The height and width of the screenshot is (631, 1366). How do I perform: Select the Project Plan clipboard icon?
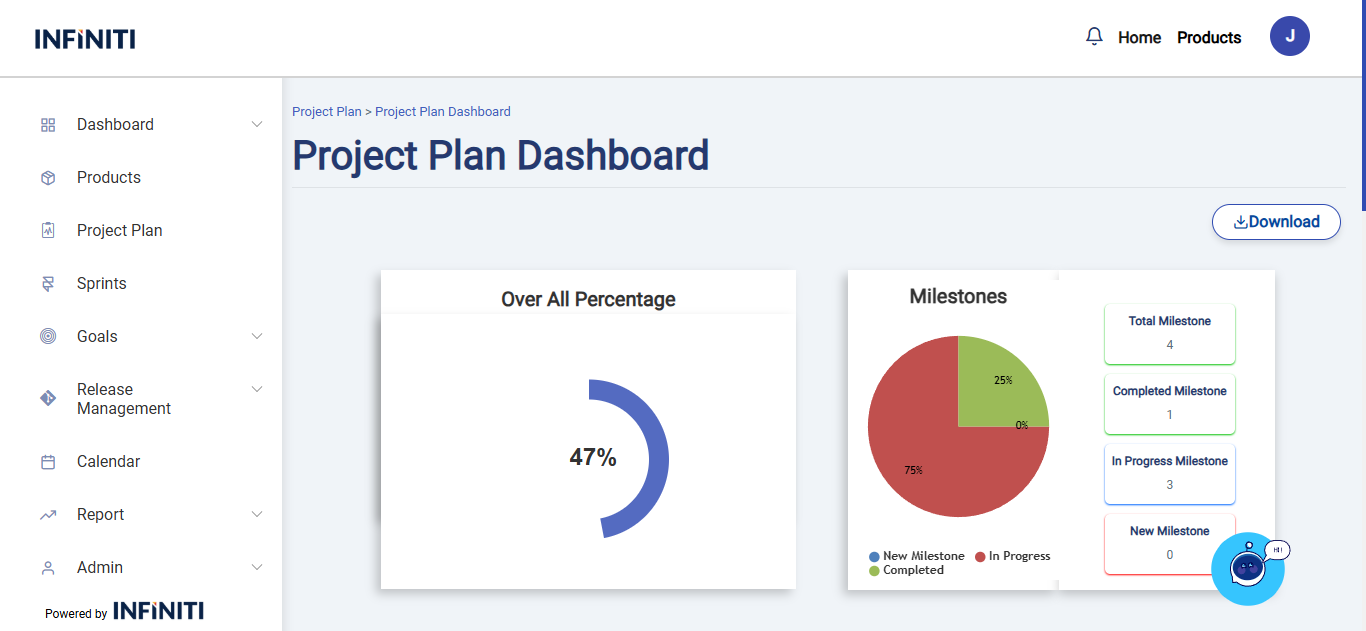tap(48, 231)
